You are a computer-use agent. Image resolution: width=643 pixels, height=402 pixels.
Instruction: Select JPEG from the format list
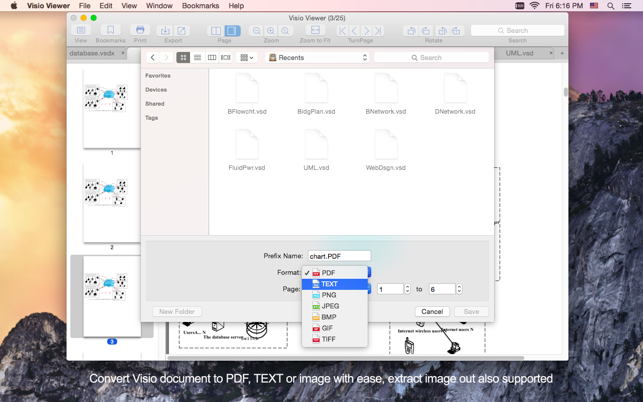pos(330,306)
